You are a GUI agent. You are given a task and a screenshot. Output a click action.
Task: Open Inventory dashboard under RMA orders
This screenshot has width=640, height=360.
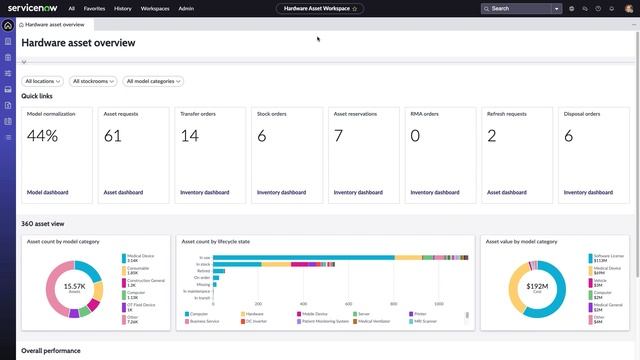coord(435,192)
